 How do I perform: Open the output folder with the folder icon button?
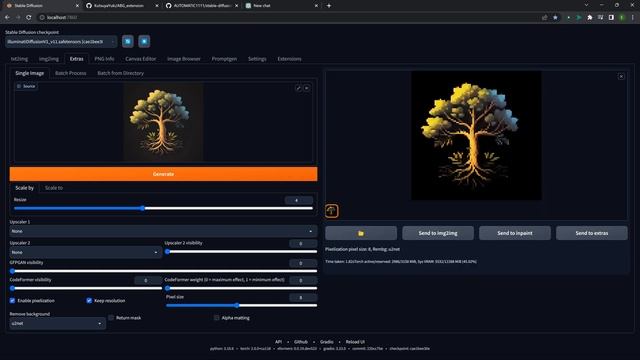[361, 233]
